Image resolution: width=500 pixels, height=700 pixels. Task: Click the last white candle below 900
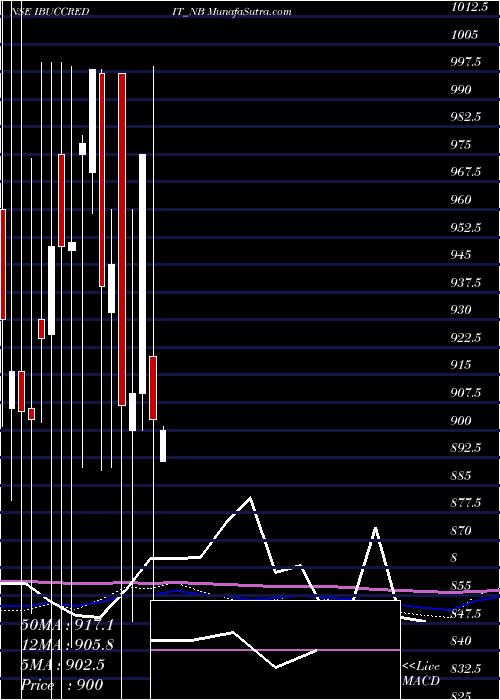pos(163,446)
